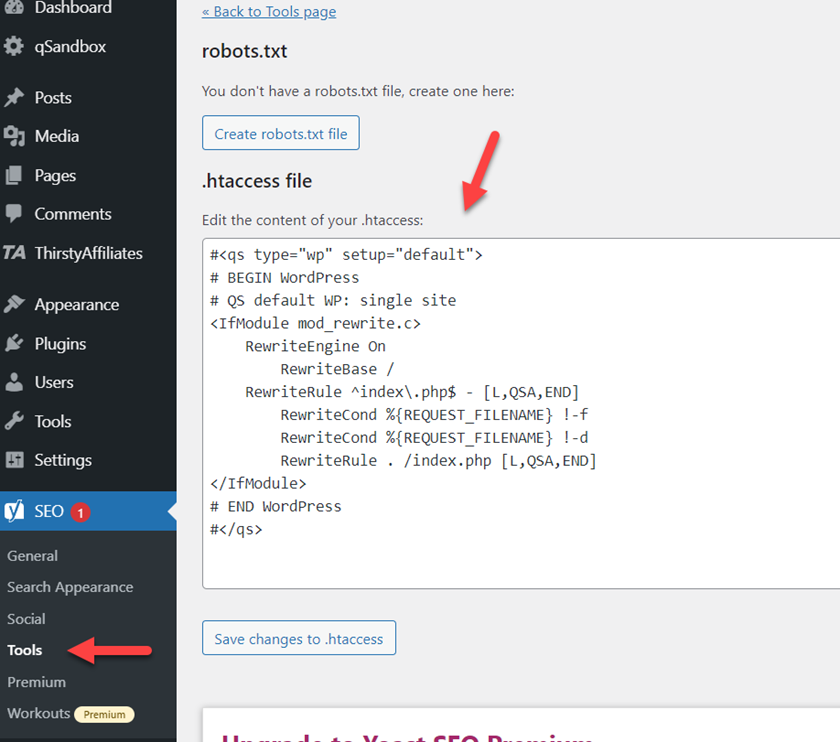Viewport: 840px width, 742px height.
Task: Open ThirstyAffiliates menu
Action: [x=88, y=253]
